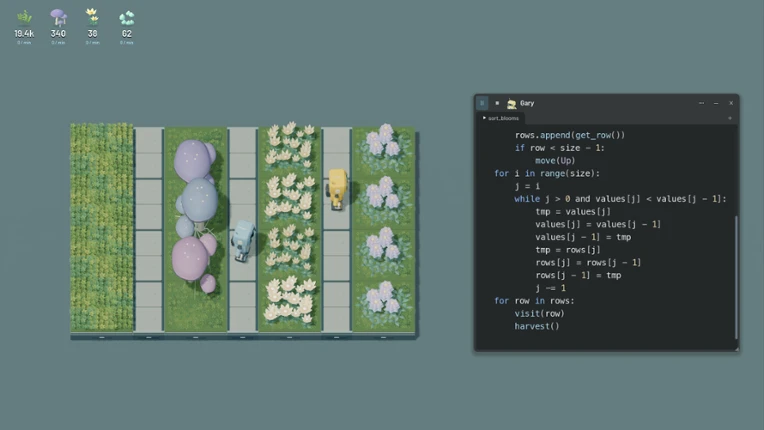This screenshot has width=764, height=430.
Task: Click Gary's robot avatar icon
Action: click(511, 103)
